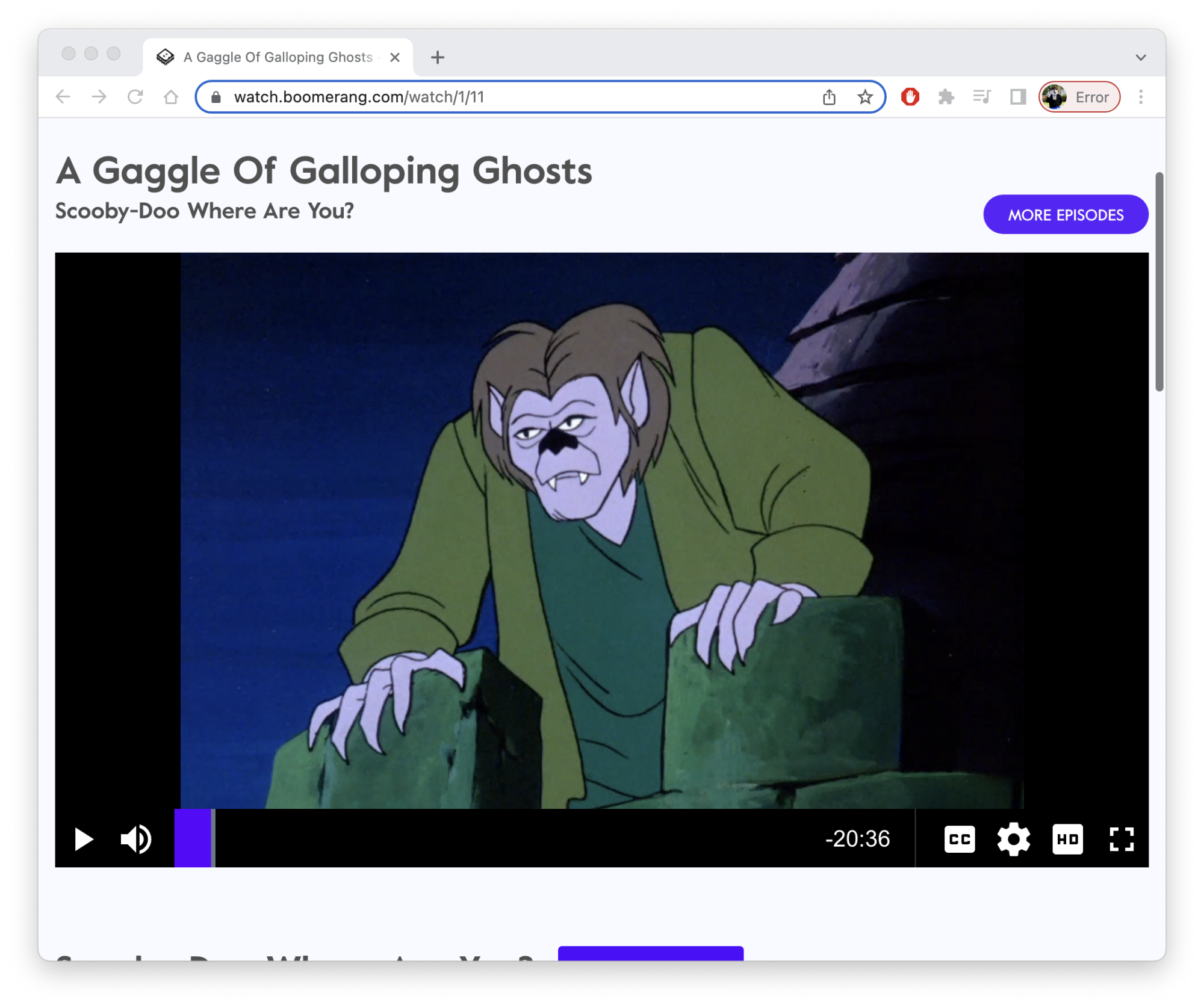Go forward to next page
This screenshot has width=1204, height=1008.
99,97
